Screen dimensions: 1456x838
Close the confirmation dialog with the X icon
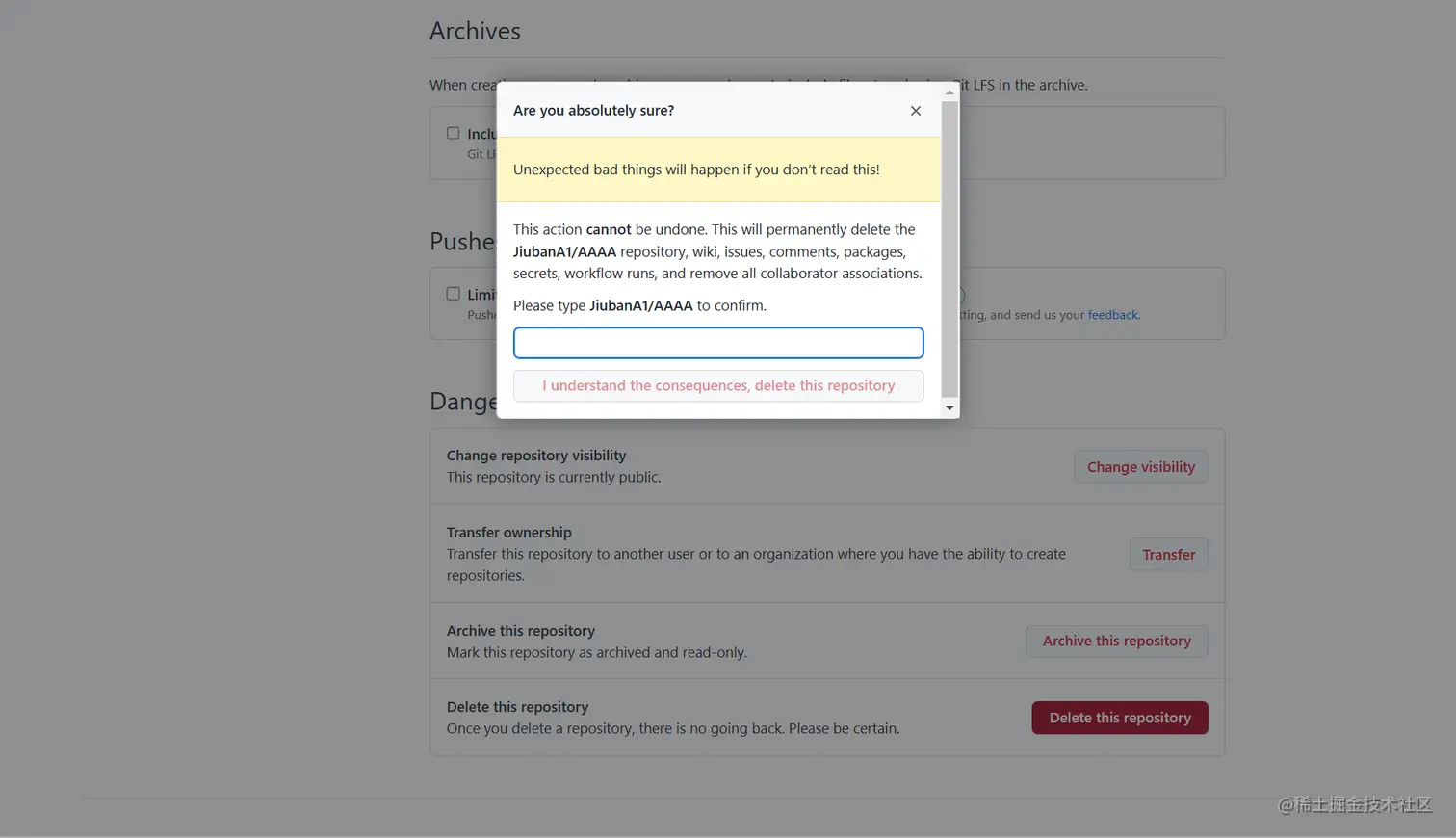pos(916,111)
